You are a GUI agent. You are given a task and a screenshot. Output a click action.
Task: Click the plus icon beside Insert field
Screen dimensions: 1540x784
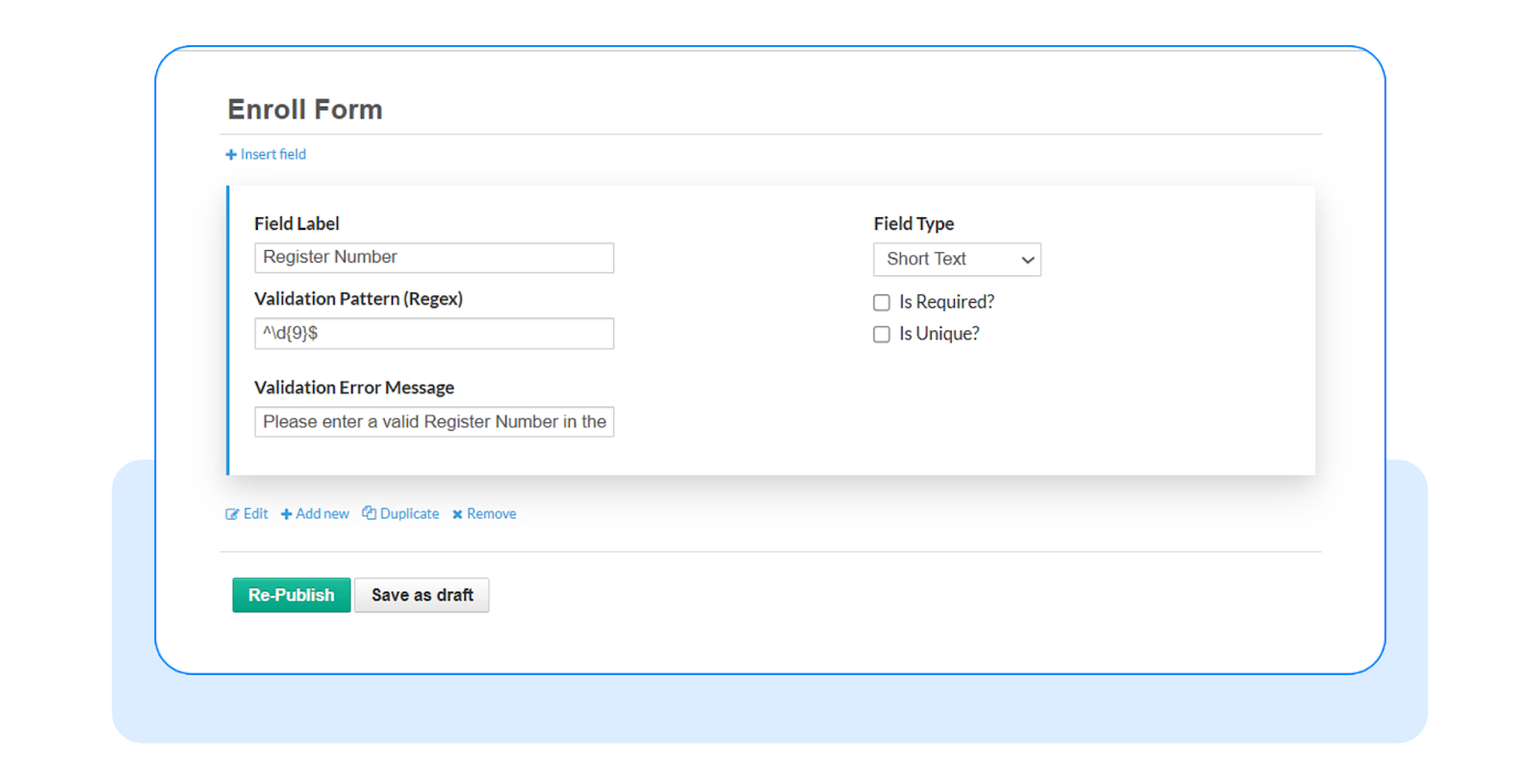click(231, 155)
